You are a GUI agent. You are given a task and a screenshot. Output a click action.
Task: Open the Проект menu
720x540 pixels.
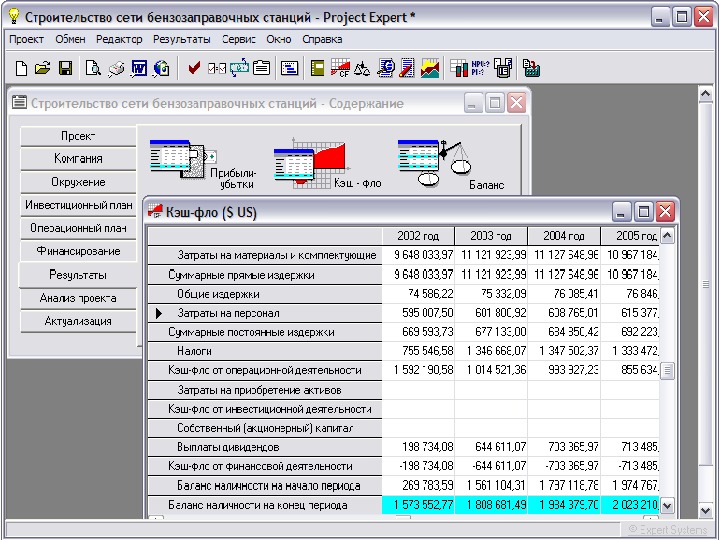27,39
